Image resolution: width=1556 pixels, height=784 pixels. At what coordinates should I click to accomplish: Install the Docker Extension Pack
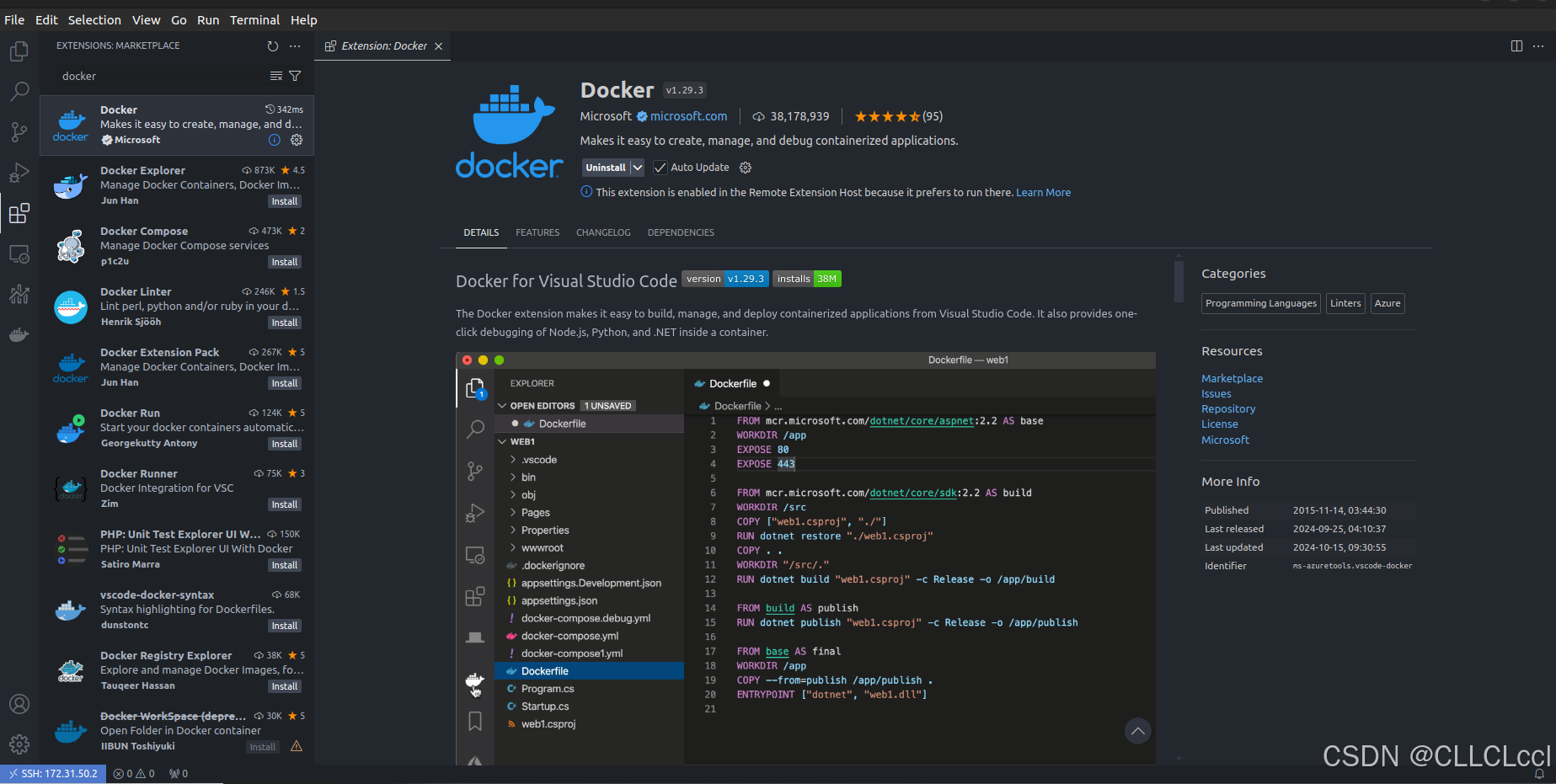point(285,383)
